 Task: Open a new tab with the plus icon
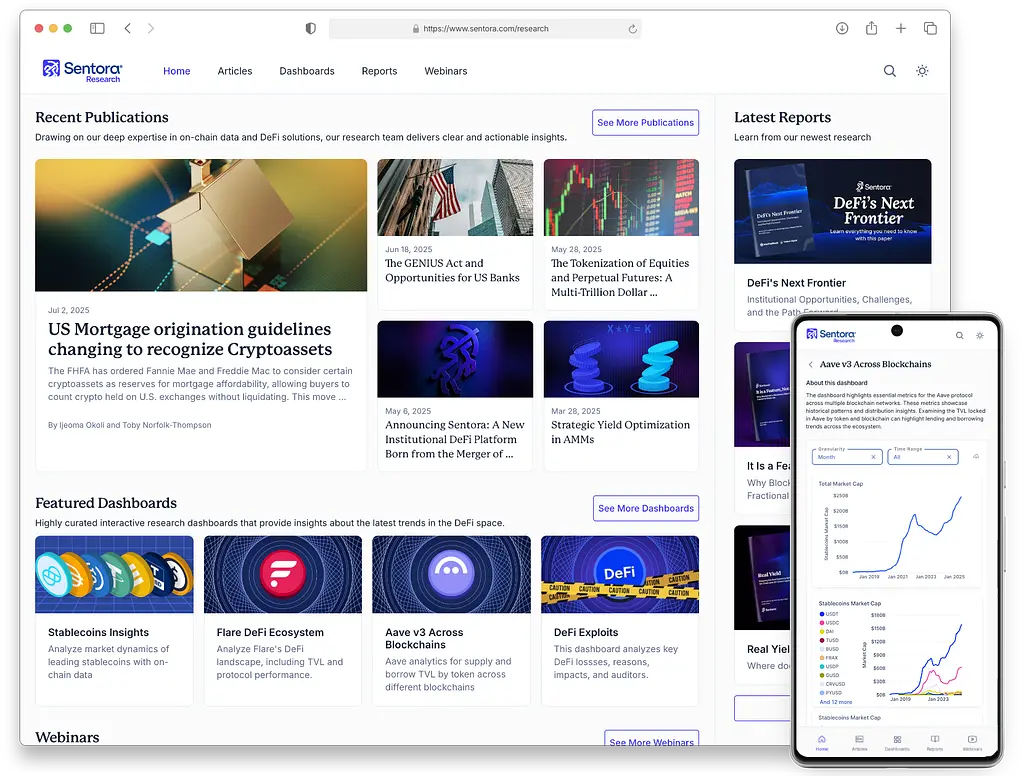pyautogui.click(x=901, y=28)
